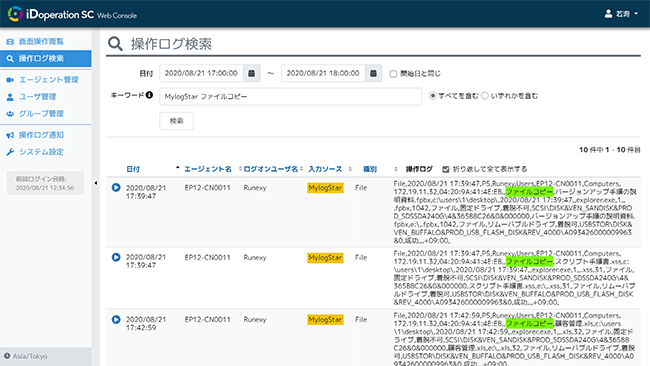Click the magnifier icon in 操作ログ検索 sidebar item
Screen dimensions: 650x366
[10, 59]
